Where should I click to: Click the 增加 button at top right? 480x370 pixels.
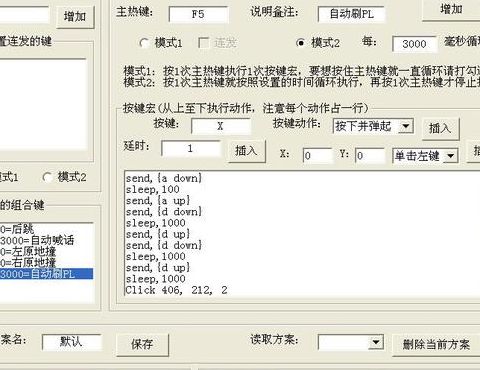(451, 9)
